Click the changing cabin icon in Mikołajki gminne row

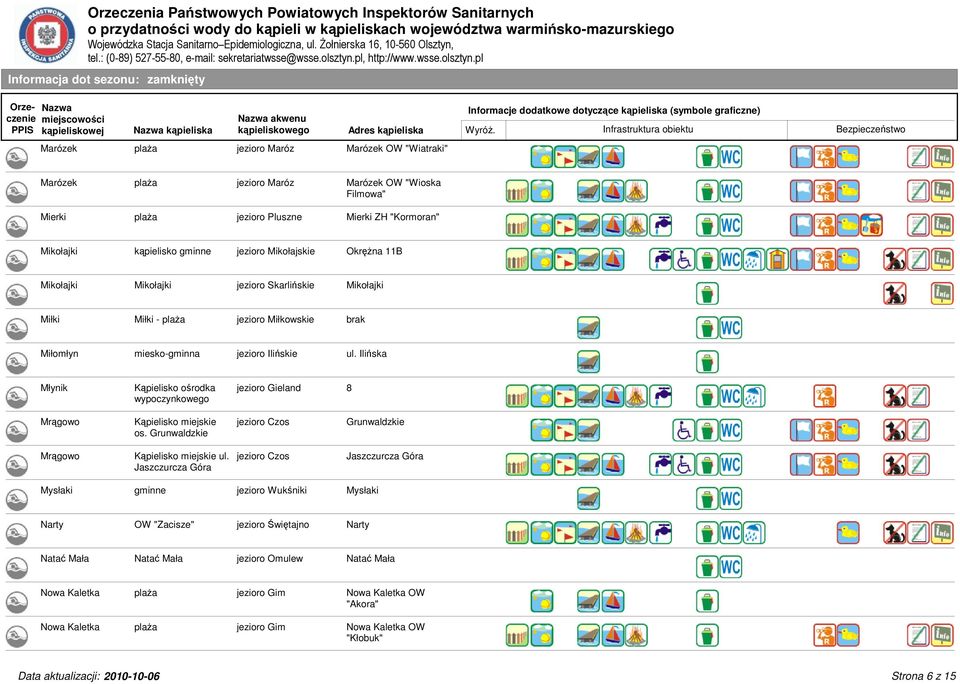tap(778, 260)
